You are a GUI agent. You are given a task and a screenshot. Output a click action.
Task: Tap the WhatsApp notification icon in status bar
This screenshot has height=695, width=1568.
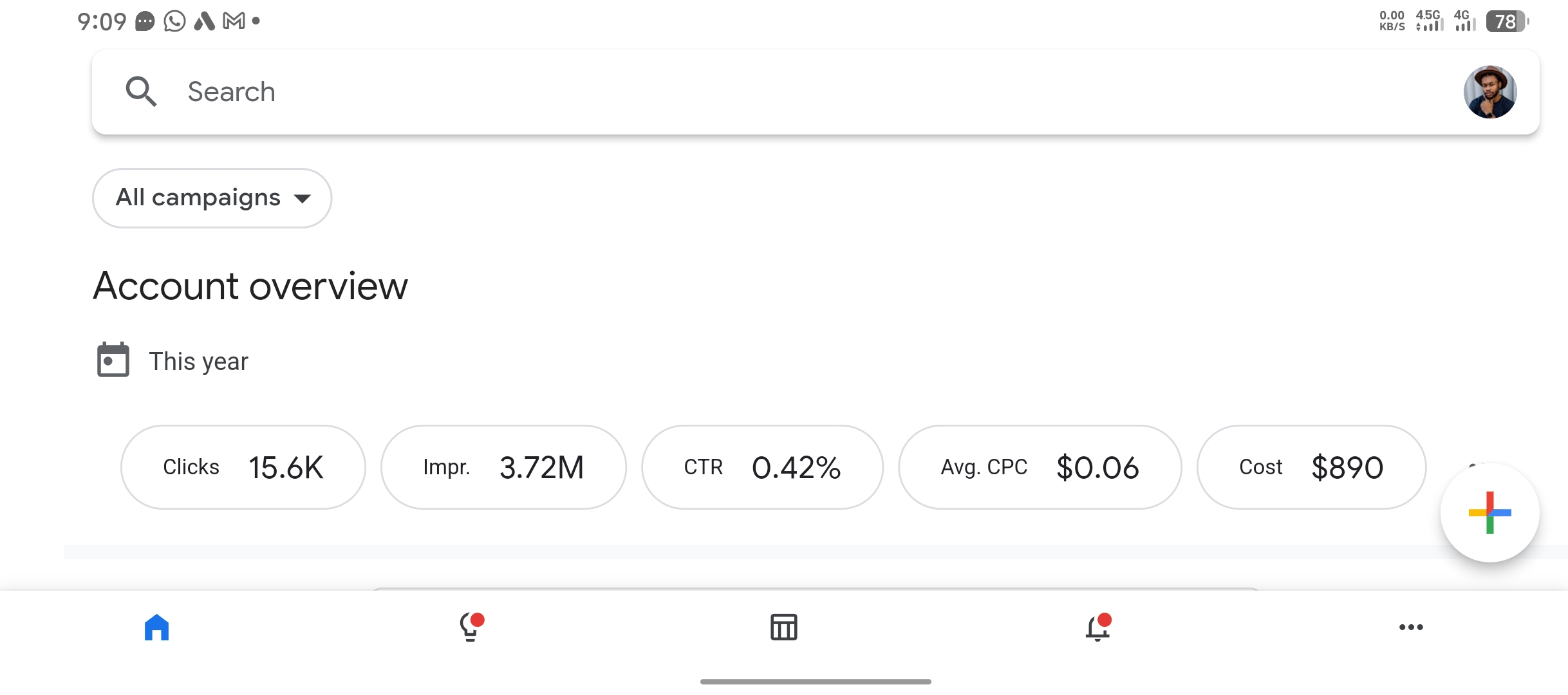(x=174, y=21)
